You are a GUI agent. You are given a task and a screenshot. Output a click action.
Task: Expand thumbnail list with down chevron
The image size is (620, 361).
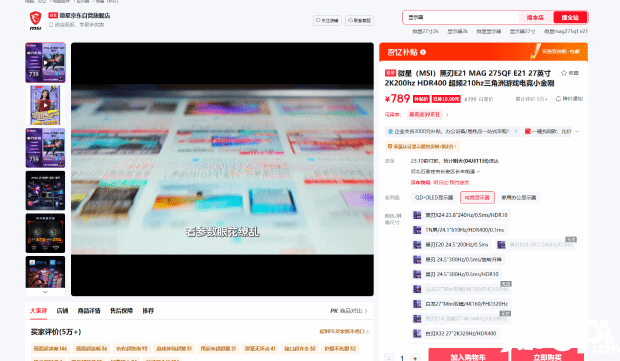(45, 292)
